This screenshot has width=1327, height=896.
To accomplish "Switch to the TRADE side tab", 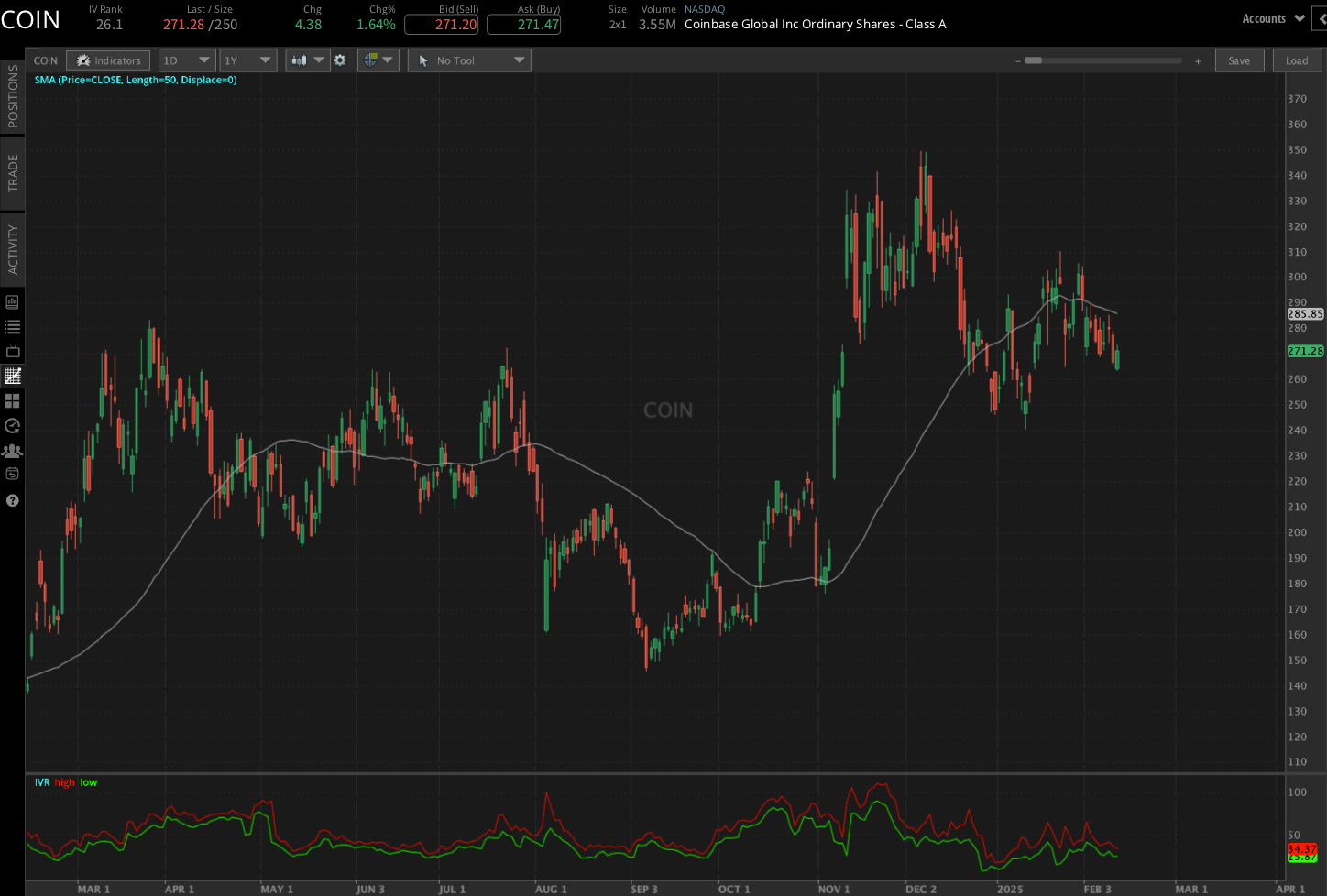I will pyautogui.click(x=13, y=173).
